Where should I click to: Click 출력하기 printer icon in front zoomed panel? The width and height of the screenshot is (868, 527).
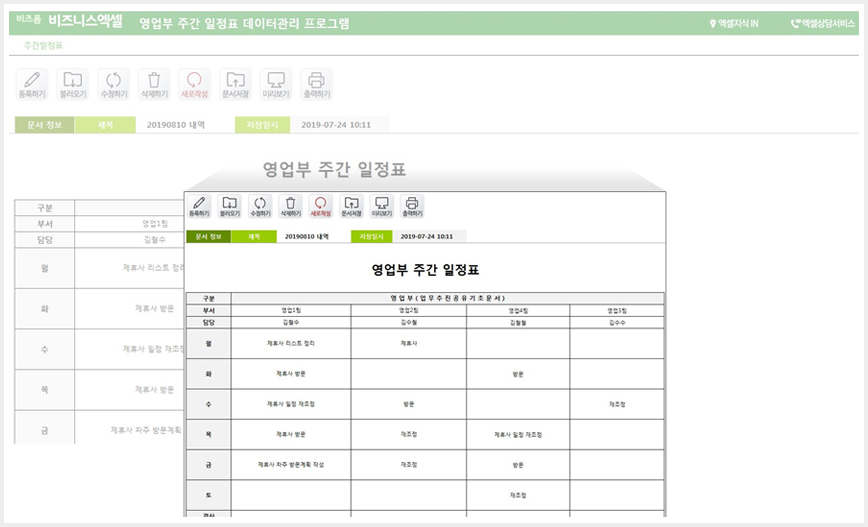(412, 206)
